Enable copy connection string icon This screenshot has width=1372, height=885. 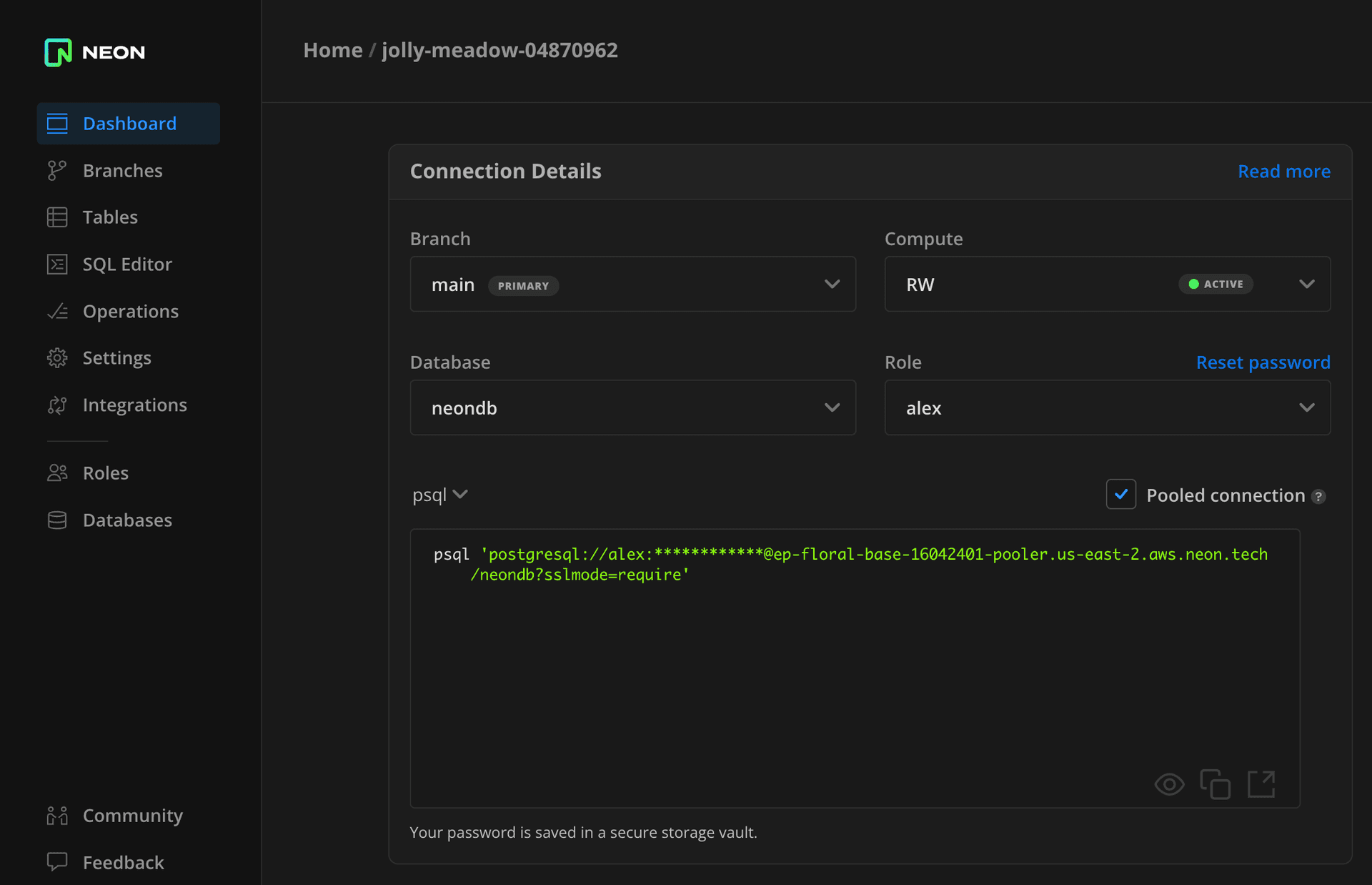tap(1216, 784)
